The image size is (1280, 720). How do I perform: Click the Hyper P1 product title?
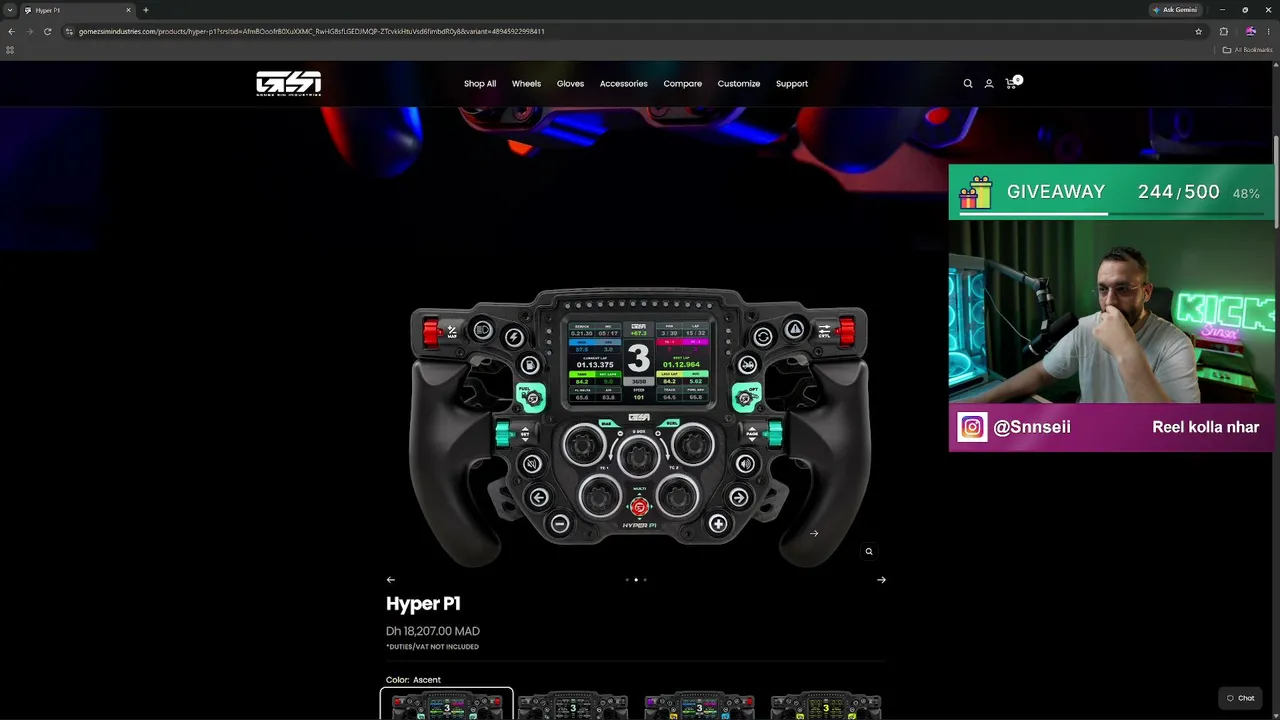tap(423, 604)
